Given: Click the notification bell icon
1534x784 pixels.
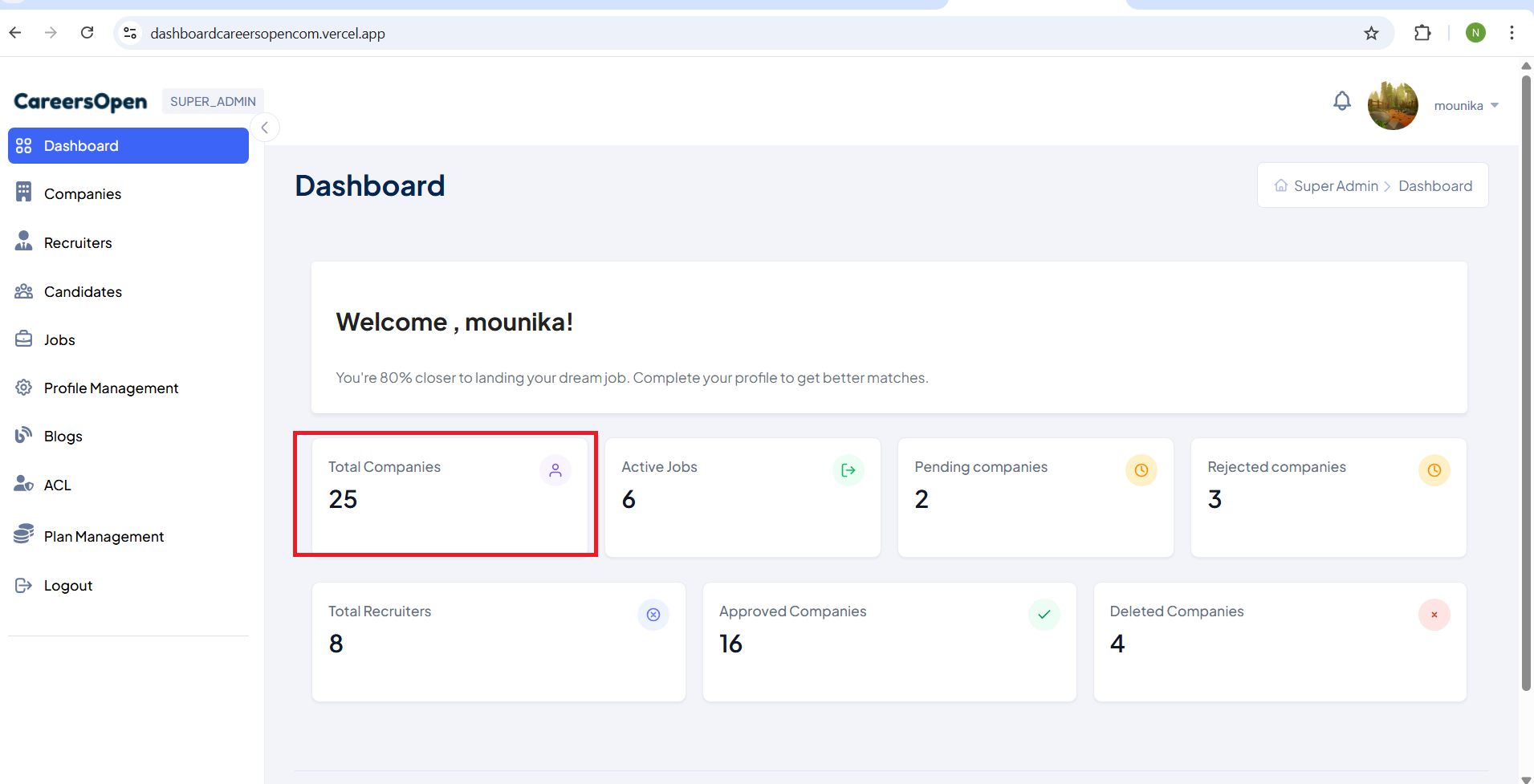Looking at the screenshot, I should tap(1341, 101).
